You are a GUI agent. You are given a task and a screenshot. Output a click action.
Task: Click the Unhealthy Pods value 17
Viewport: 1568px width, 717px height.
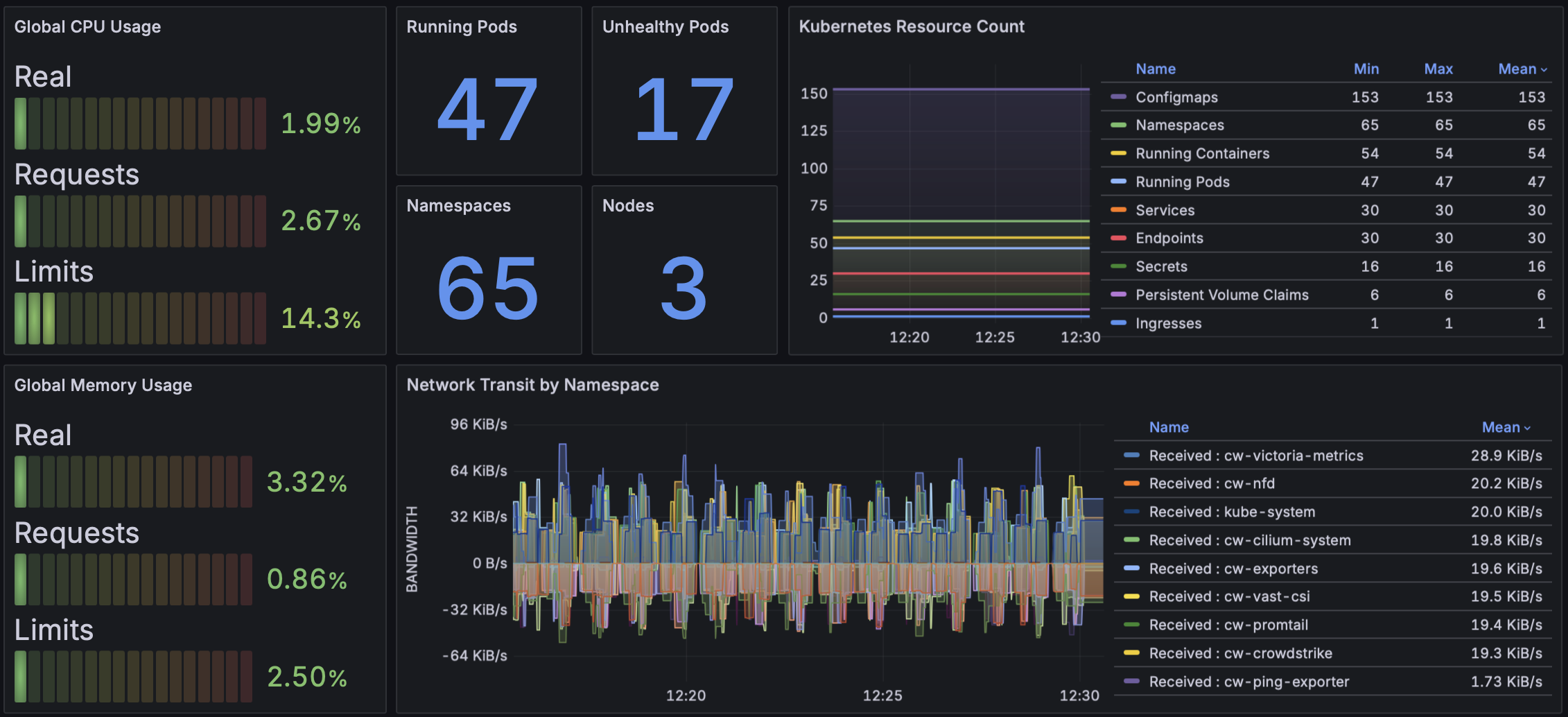pyautogui.click(x=683, y=109)
